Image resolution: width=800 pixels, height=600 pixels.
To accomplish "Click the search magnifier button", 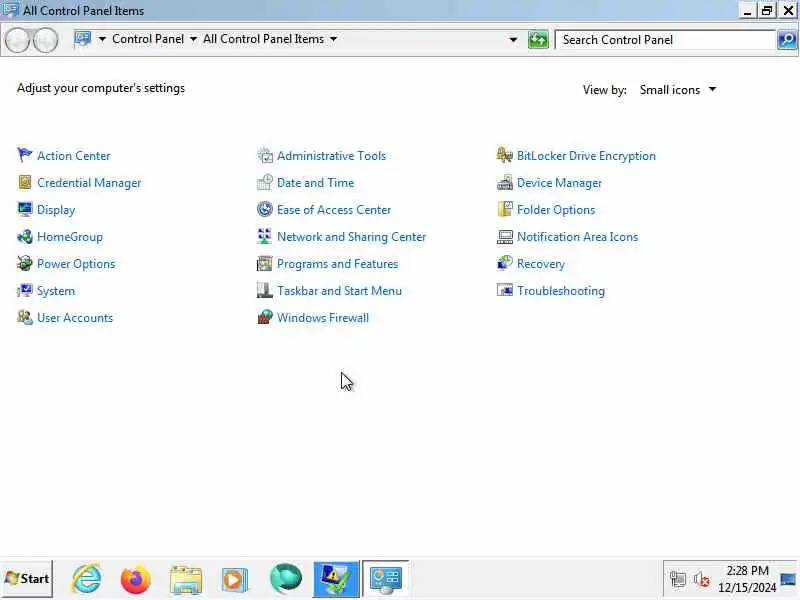I will 787,40.
